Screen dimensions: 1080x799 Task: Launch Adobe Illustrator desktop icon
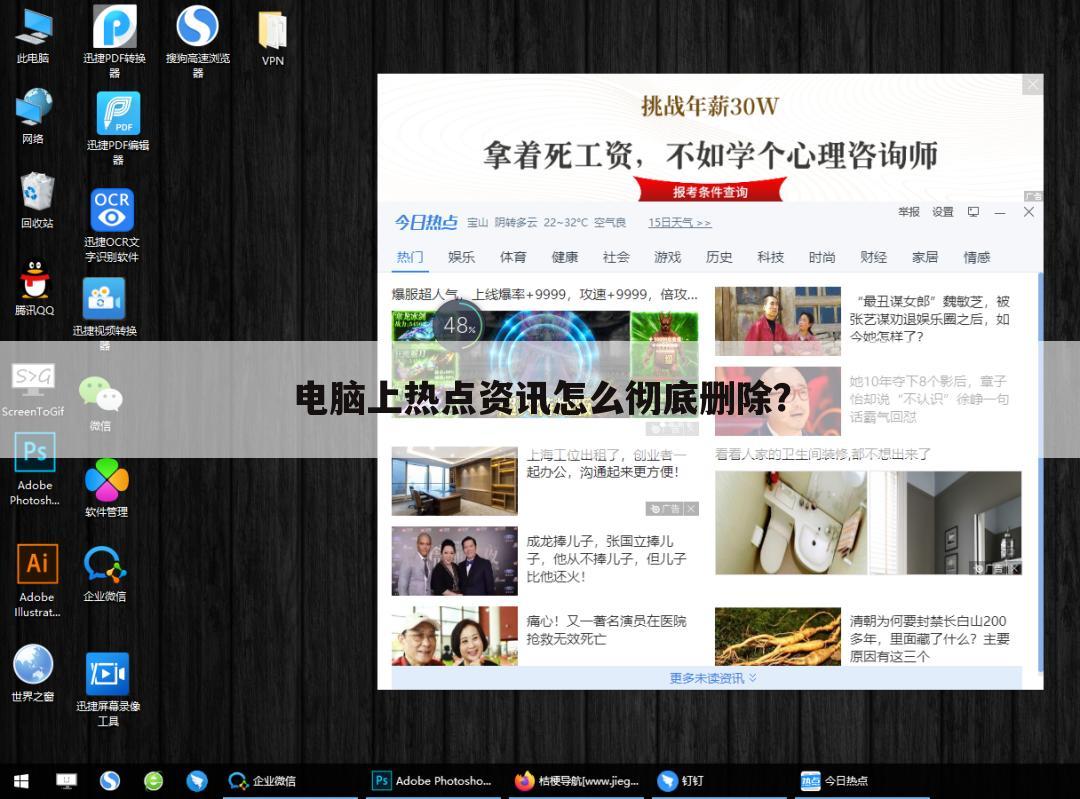pos(37,581)
